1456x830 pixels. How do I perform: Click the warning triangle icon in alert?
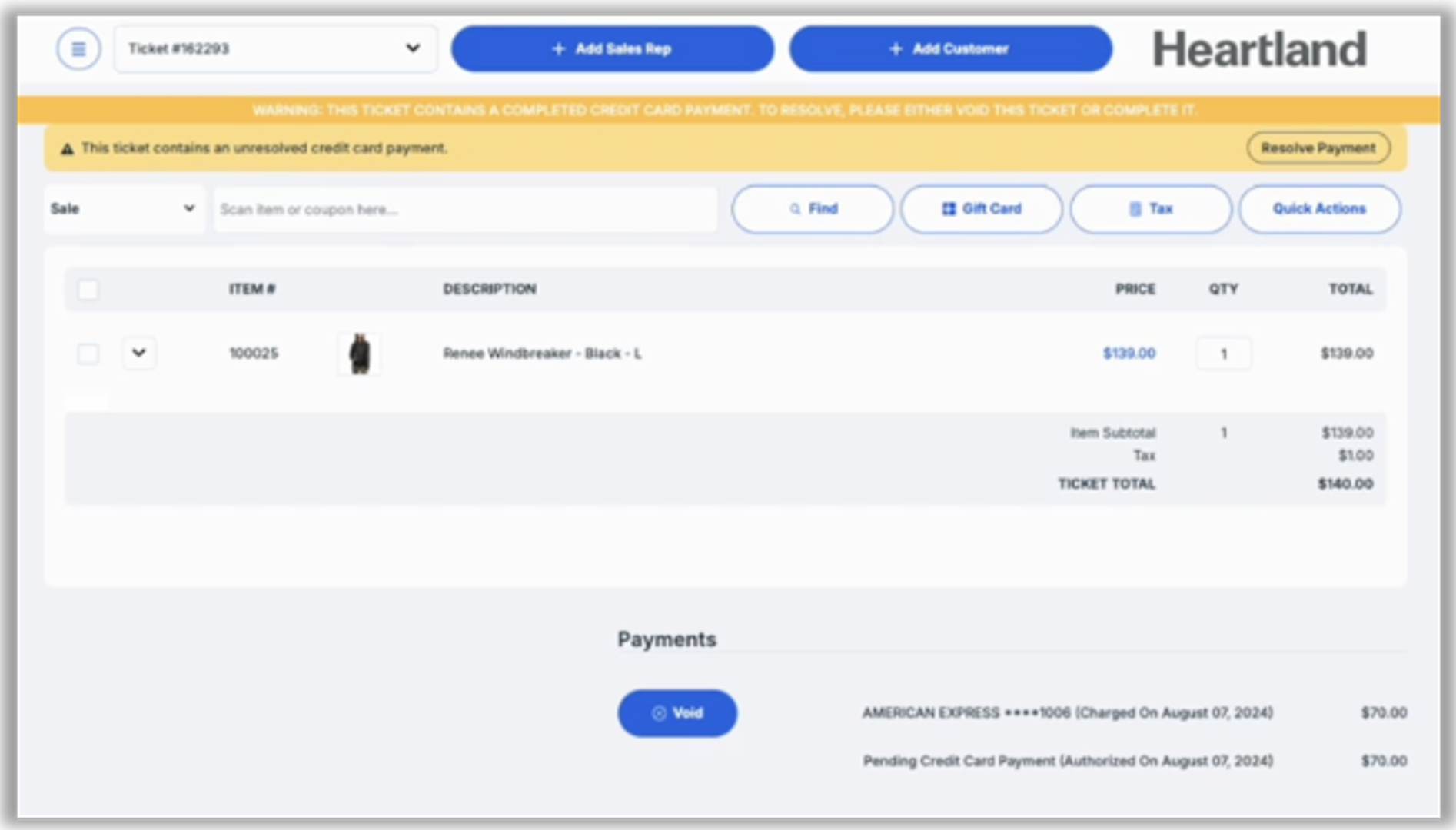point(68,149)
